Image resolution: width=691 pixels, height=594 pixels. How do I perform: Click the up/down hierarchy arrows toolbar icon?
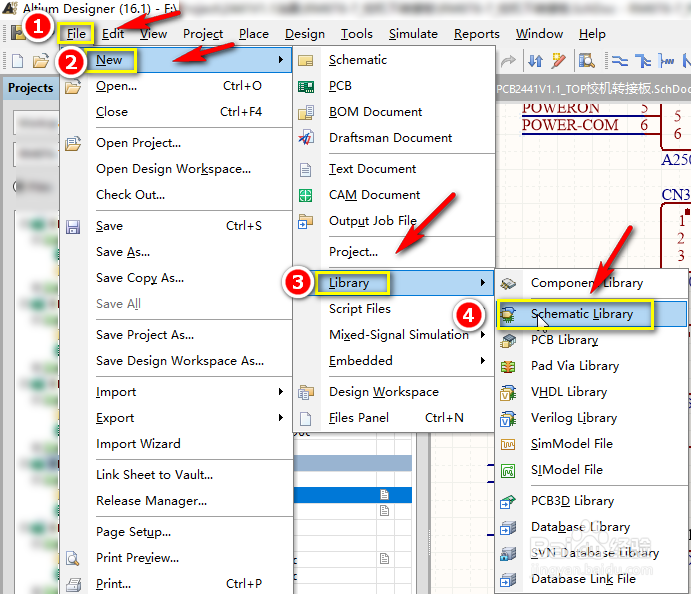point(535,61)
